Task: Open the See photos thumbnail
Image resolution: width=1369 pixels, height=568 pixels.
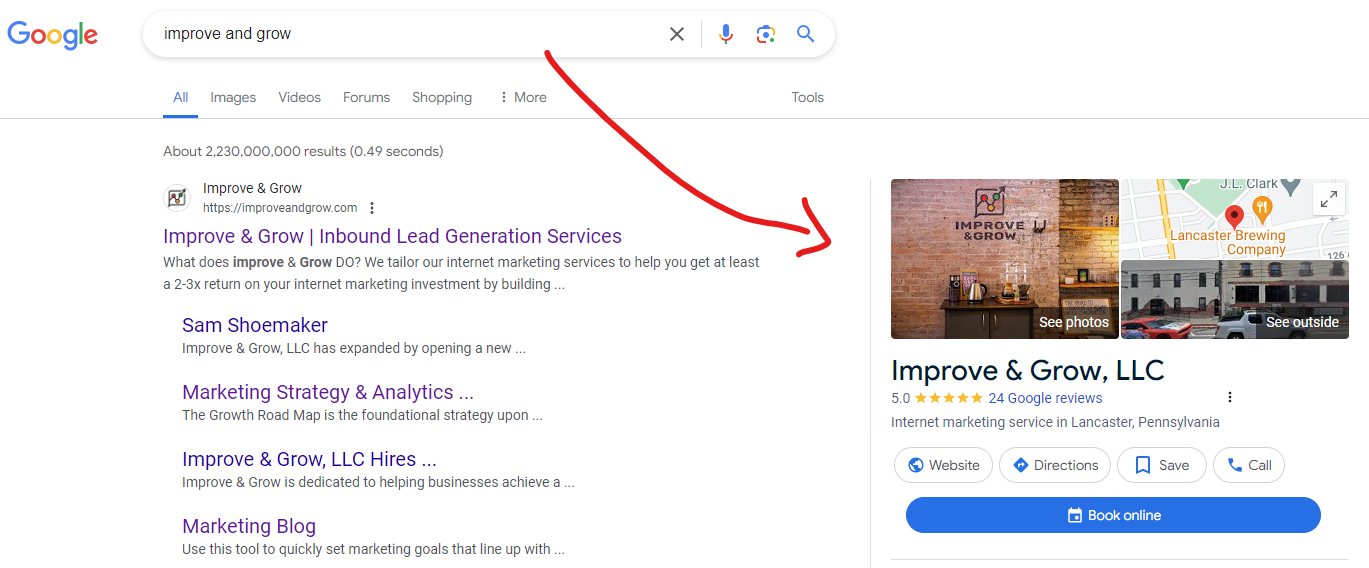Action: click(1005, 259)
